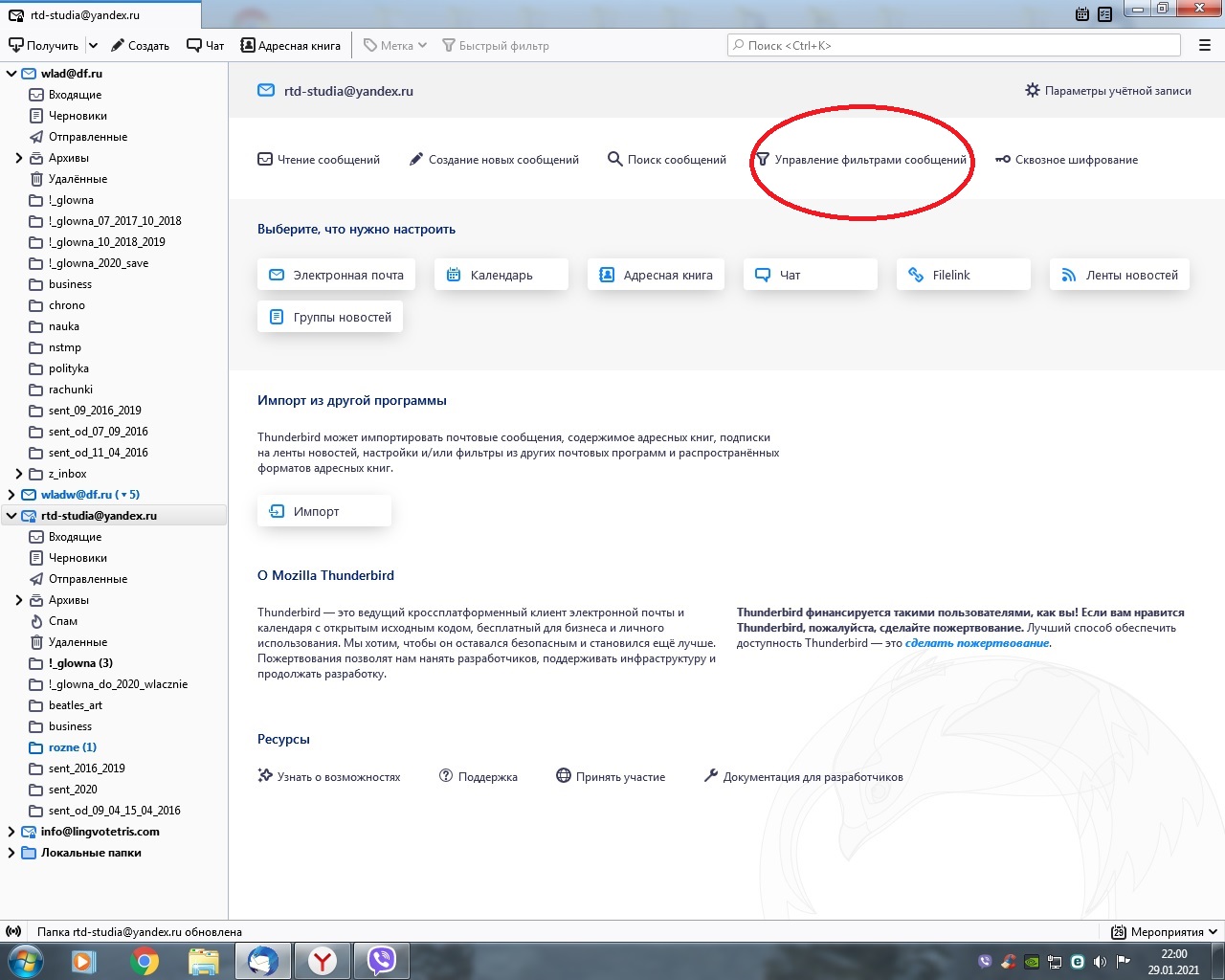Click Создать to compose a message
The width and height of the screenshot is (1225, 980).
[x=140, y=45]
